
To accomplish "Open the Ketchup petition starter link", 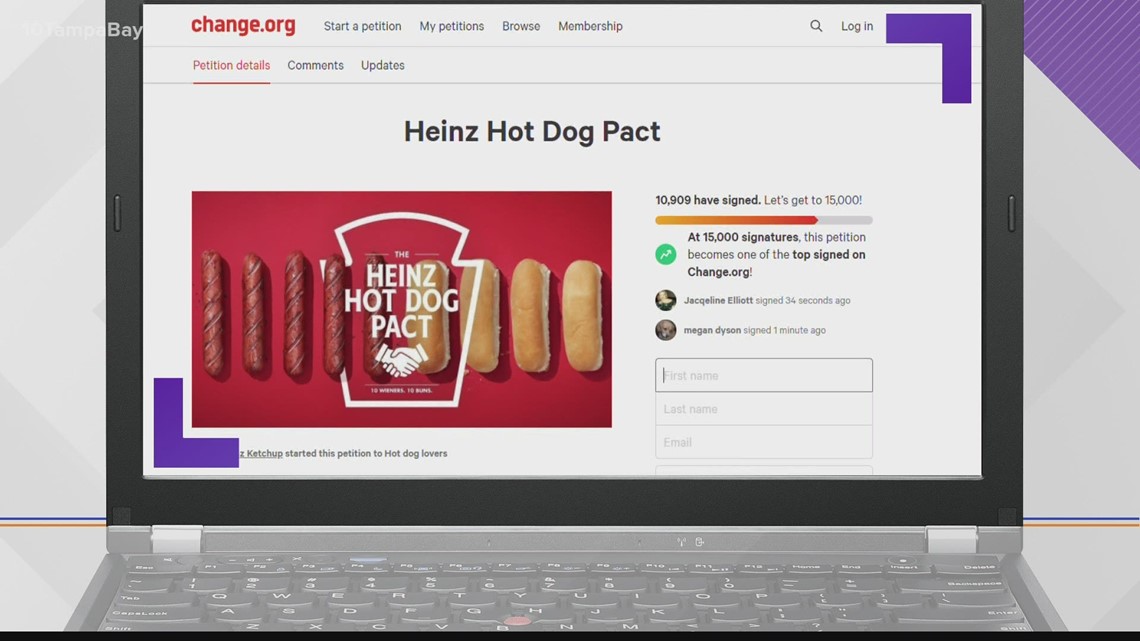I will click(261, 453).
